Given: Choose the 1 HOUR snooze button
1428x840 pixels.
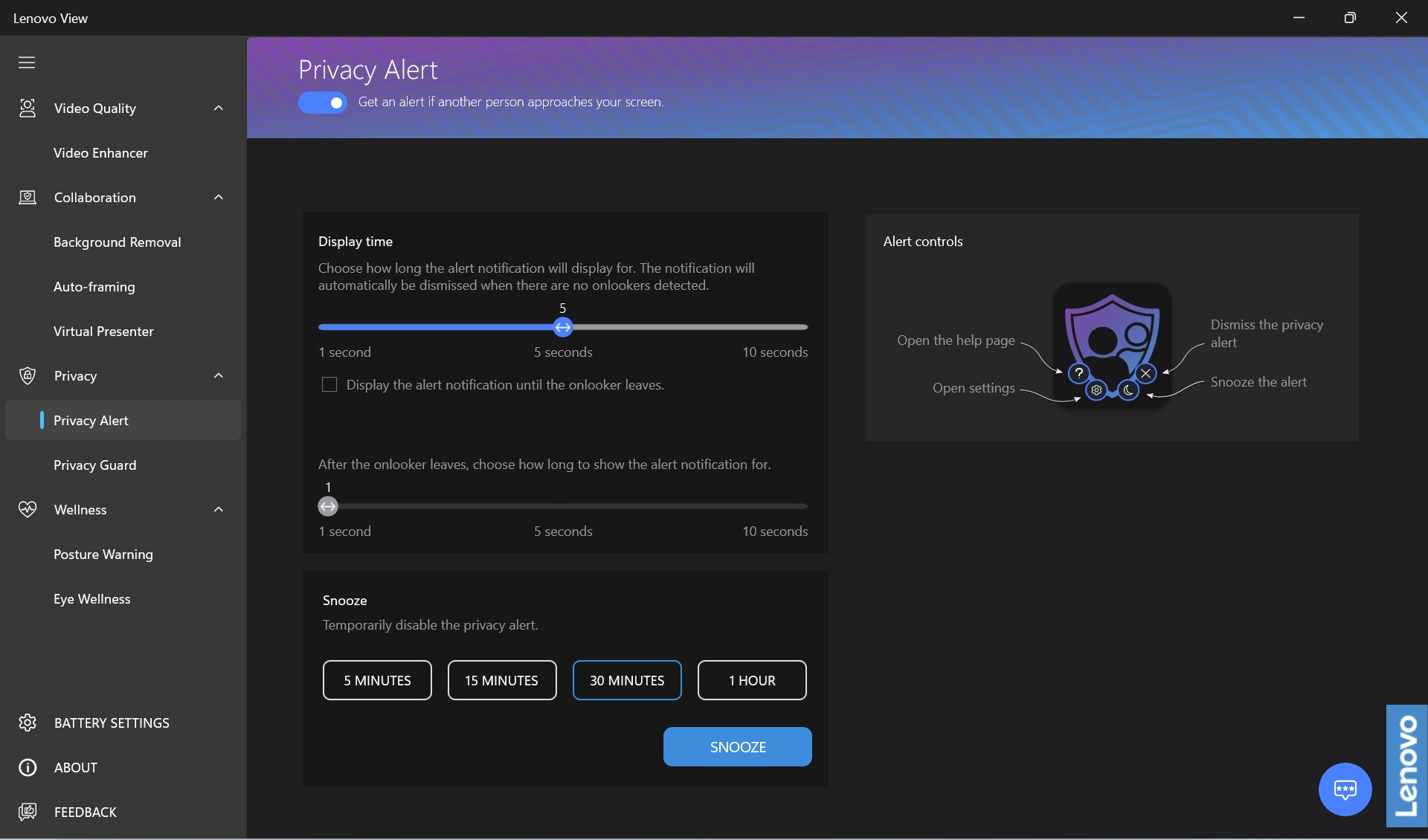Looking at the screenshot, I should (752, 680).
